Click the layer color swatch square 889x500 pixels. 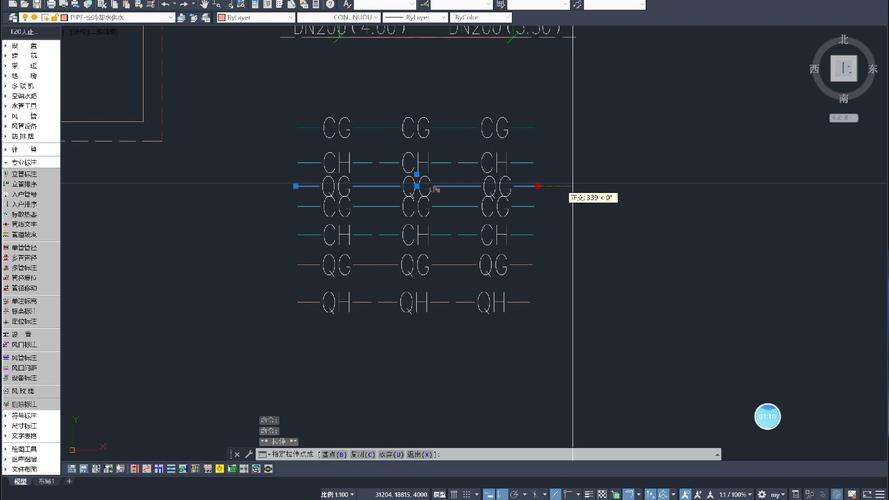click(63, 18)
